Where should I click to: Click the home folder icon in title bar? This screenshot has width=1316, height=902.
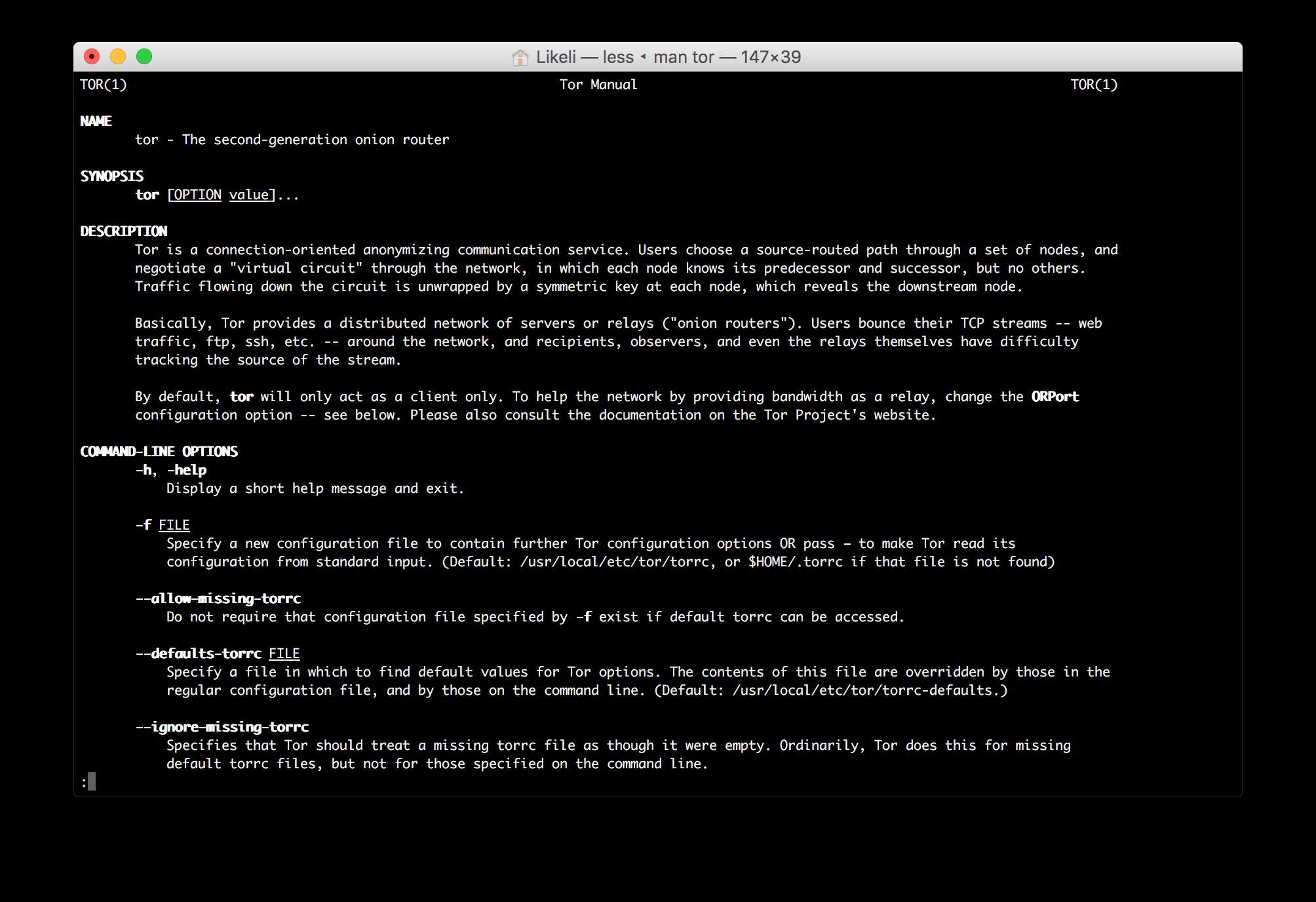[520, 57]
